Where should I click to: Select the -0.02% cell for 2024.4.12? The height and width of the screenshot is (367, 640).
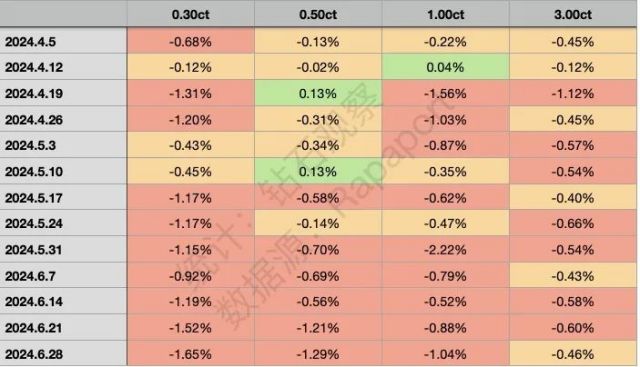[x=318, y=67]
